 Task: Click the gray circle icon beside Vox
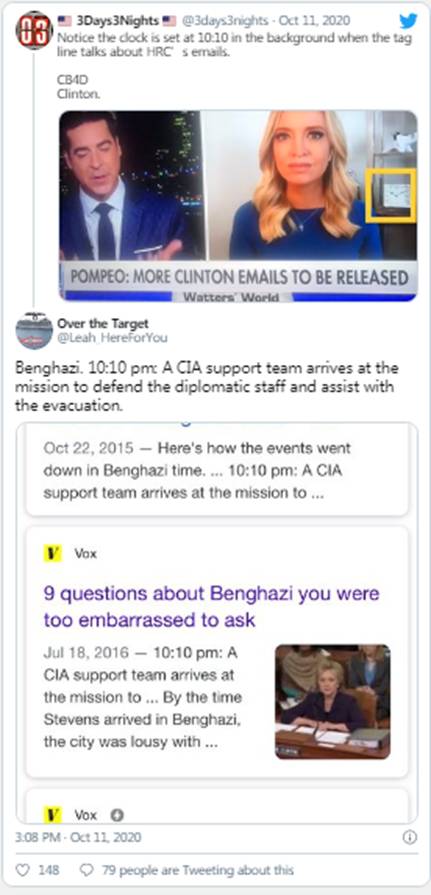[116, 816]
